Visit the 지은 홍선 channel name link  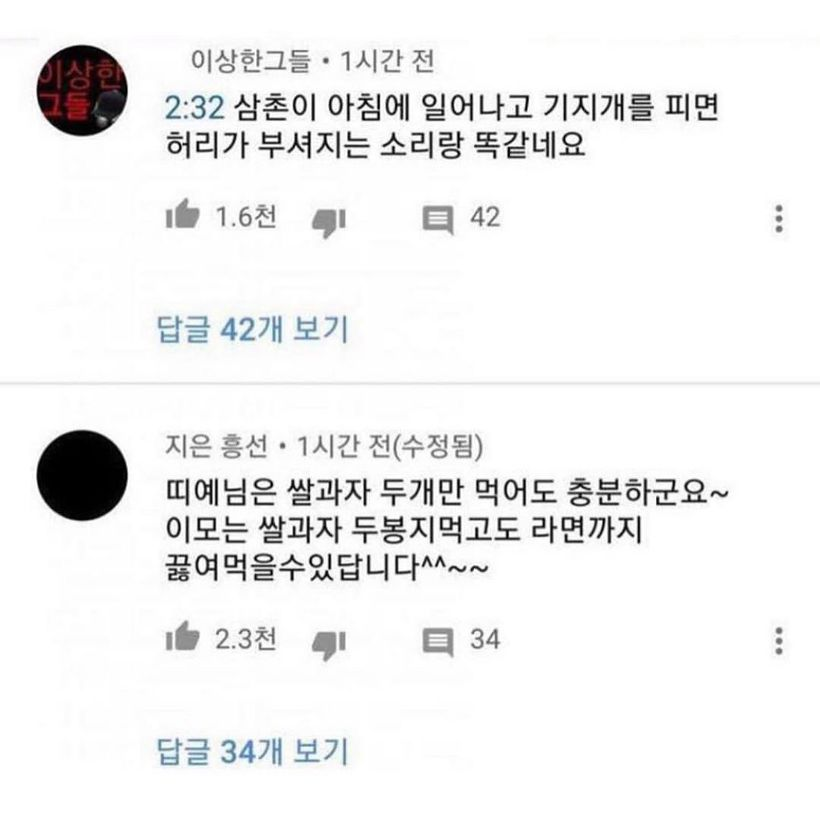click(x=217, y=446)
